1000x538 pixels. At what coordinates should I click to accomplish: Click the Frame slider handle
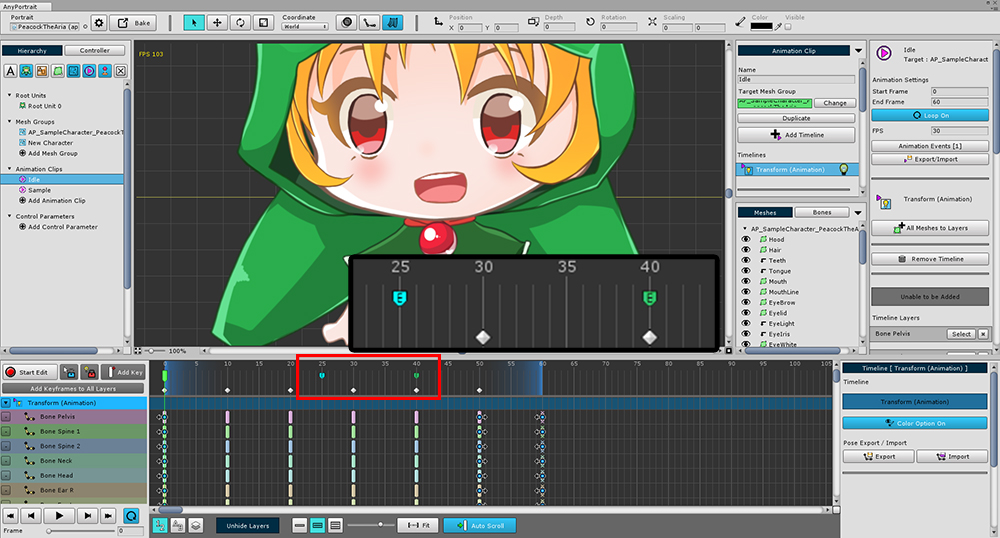coord(48,530)
